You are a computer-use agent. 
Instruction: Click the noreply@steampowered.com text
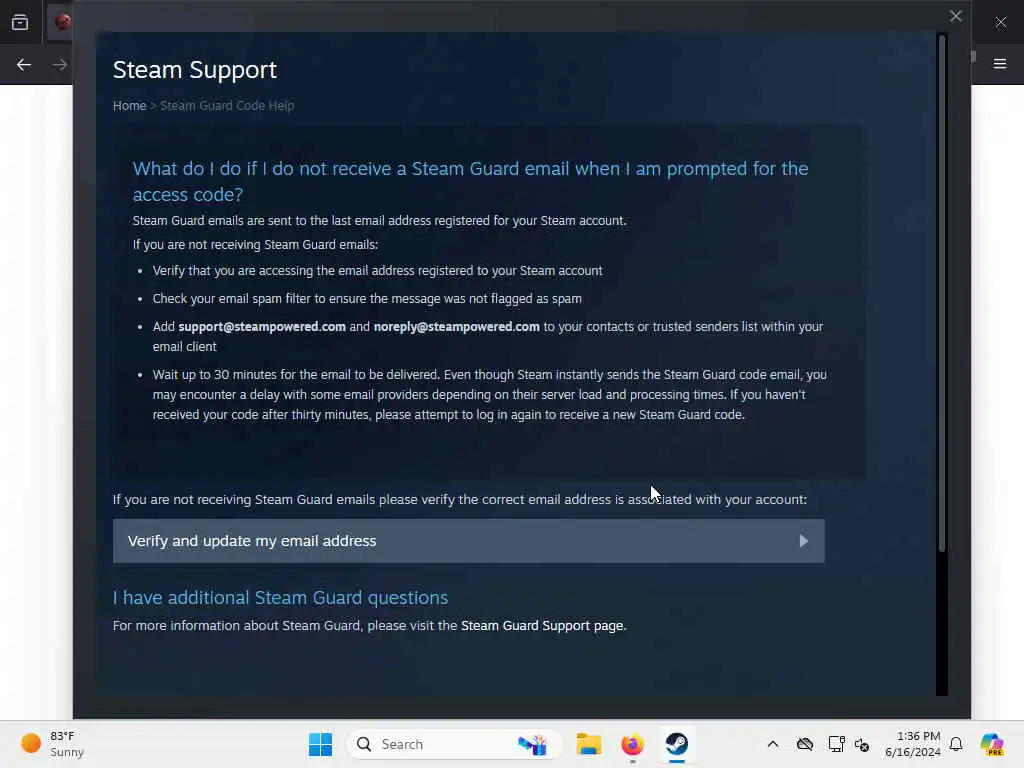point(456,327)
